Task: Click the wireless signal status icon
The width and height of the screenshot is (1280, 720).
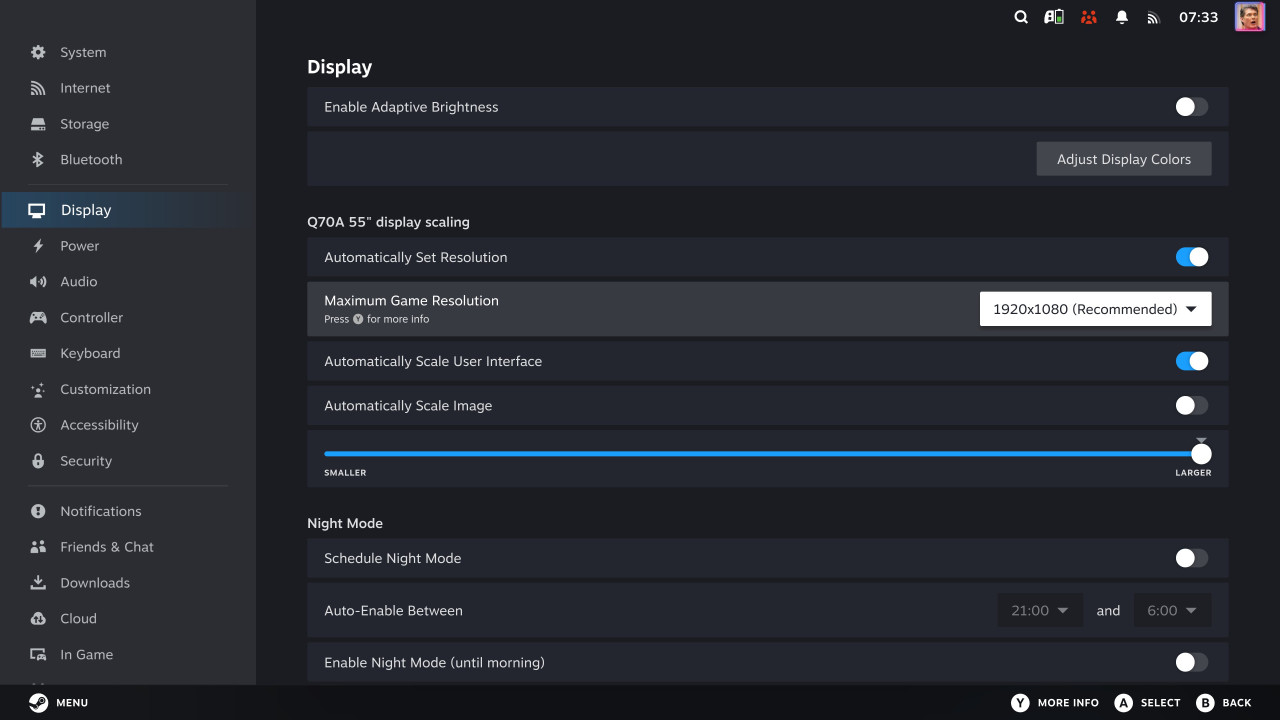Action: (x=1153, y=17)
